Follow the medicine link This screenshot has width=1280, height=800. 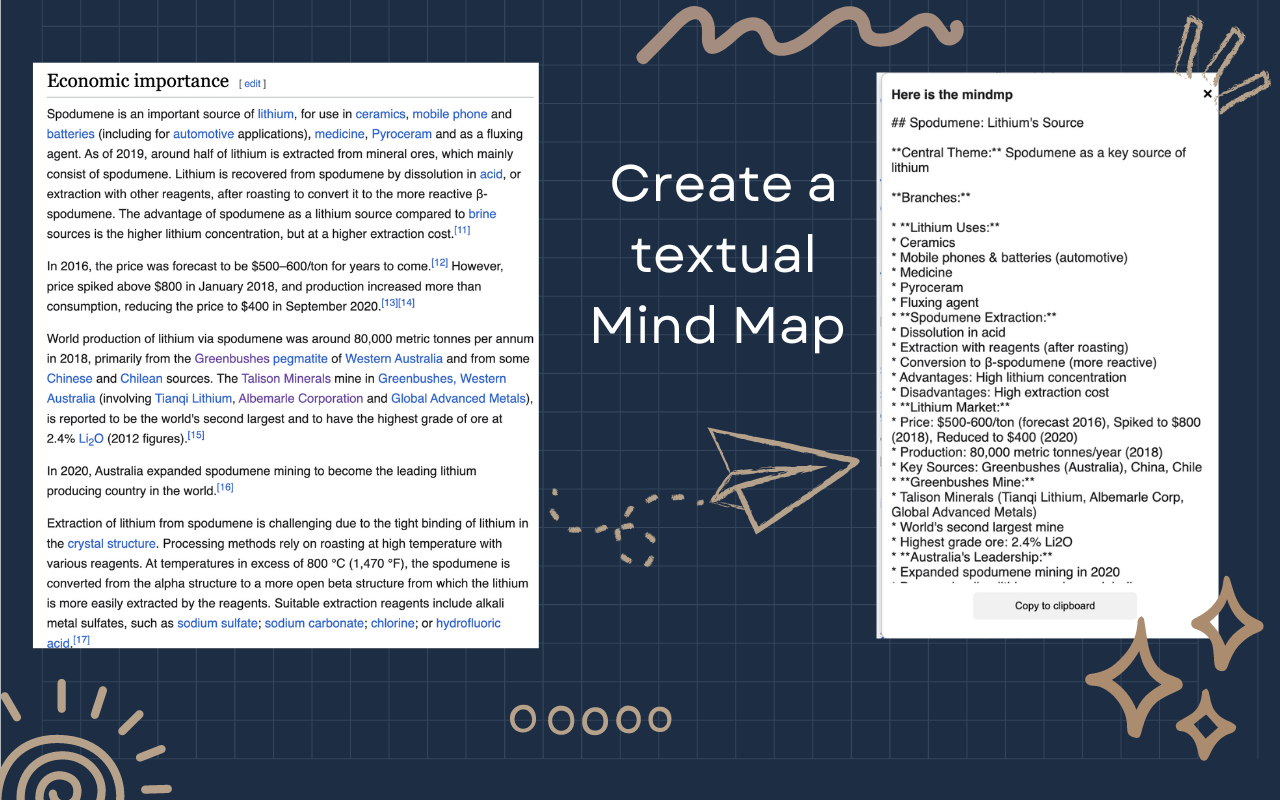click(339, 134)
